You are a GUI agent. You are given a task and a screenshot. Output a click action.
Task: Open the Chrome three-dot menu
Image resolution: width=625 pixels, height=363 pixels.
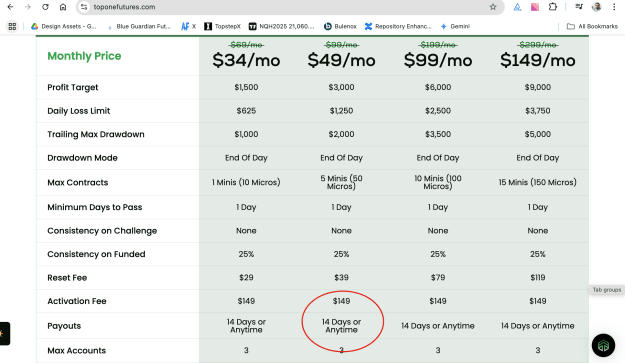614,7
